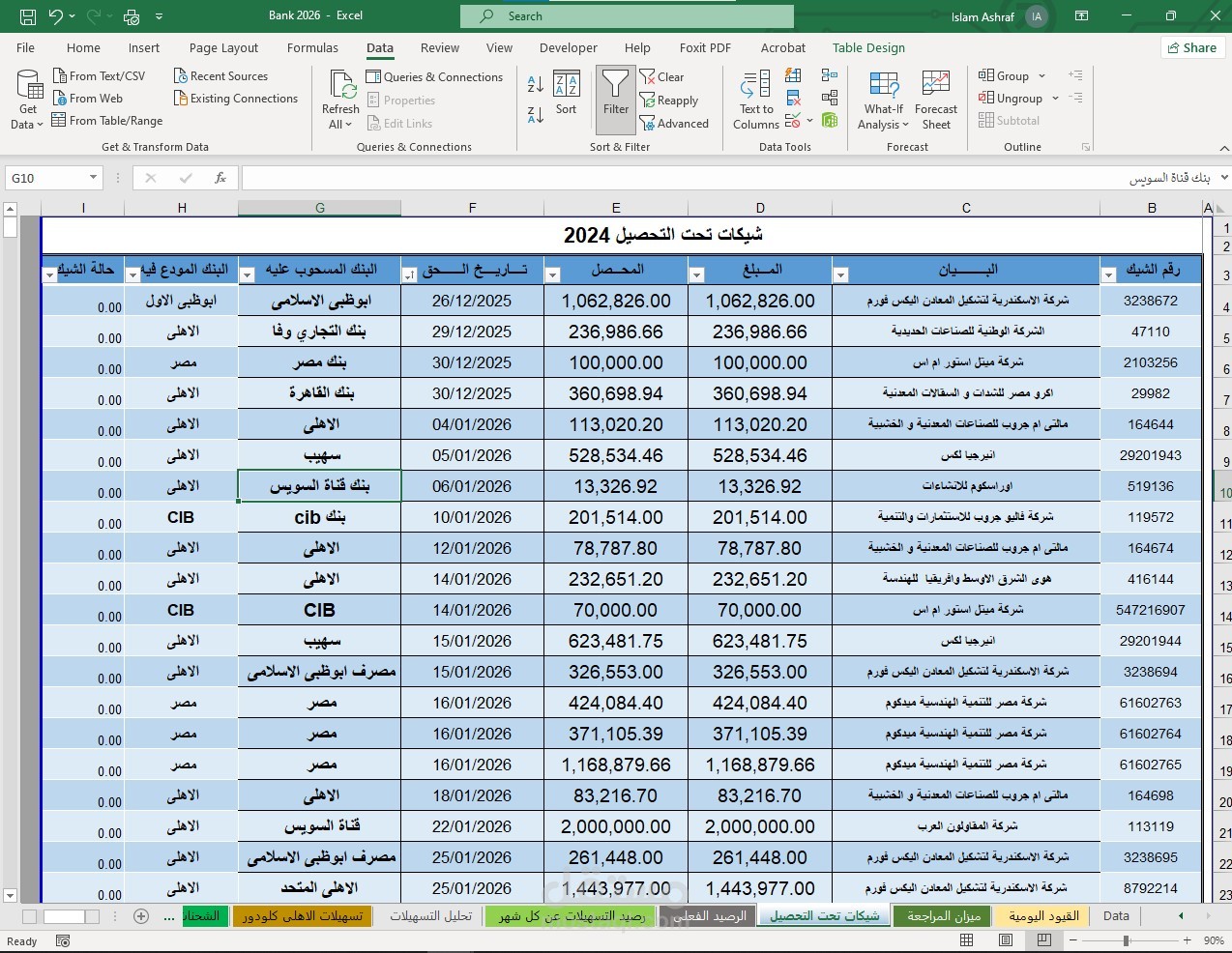Image resolution: width=1232 pixels, height=953 pixels.
Task: Click the Undo arrow icon
Action: click(56, 16)
